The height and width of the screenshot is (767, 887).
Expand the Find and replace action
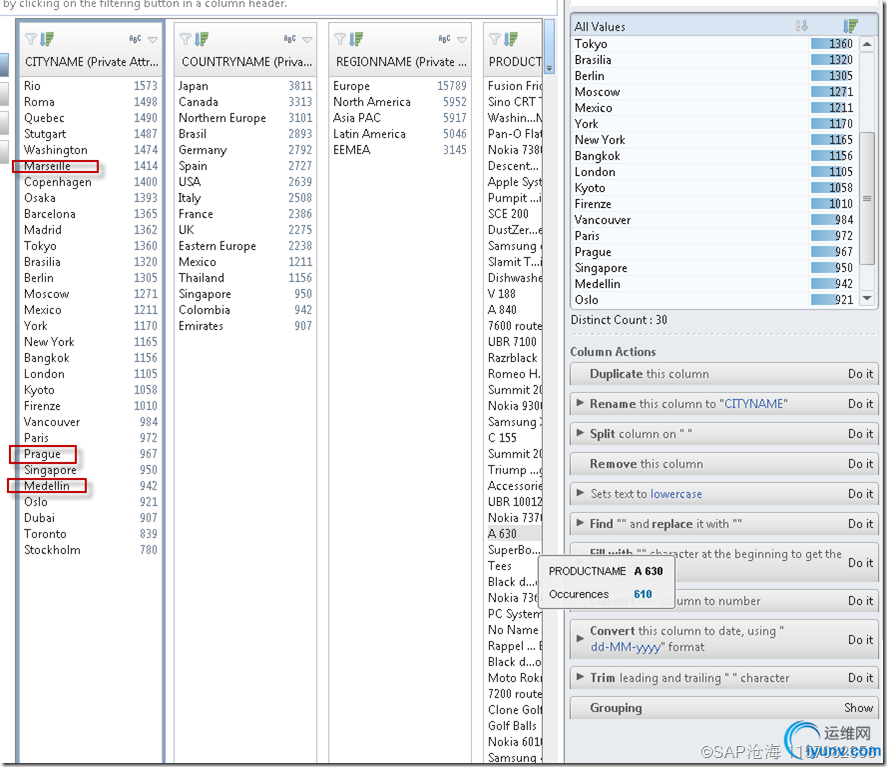pyautogui.click(x=580, y=523)
